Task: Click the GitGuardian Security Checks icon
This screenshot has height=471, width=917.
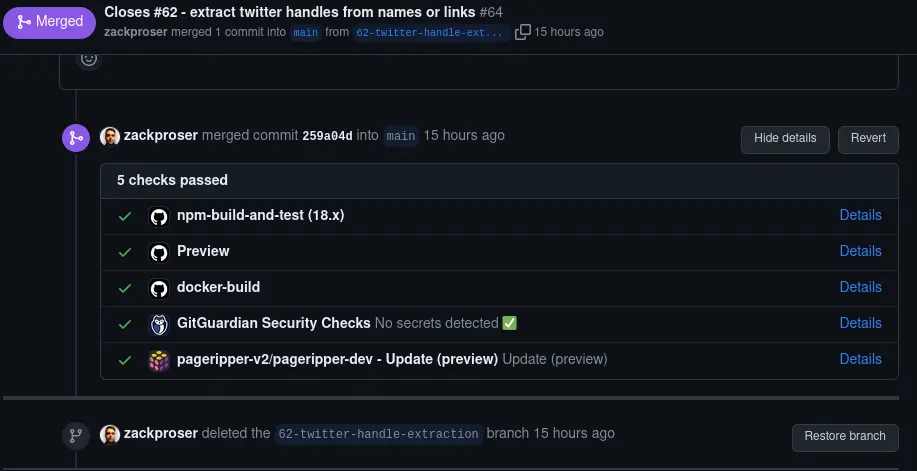Action: point(158,324)
